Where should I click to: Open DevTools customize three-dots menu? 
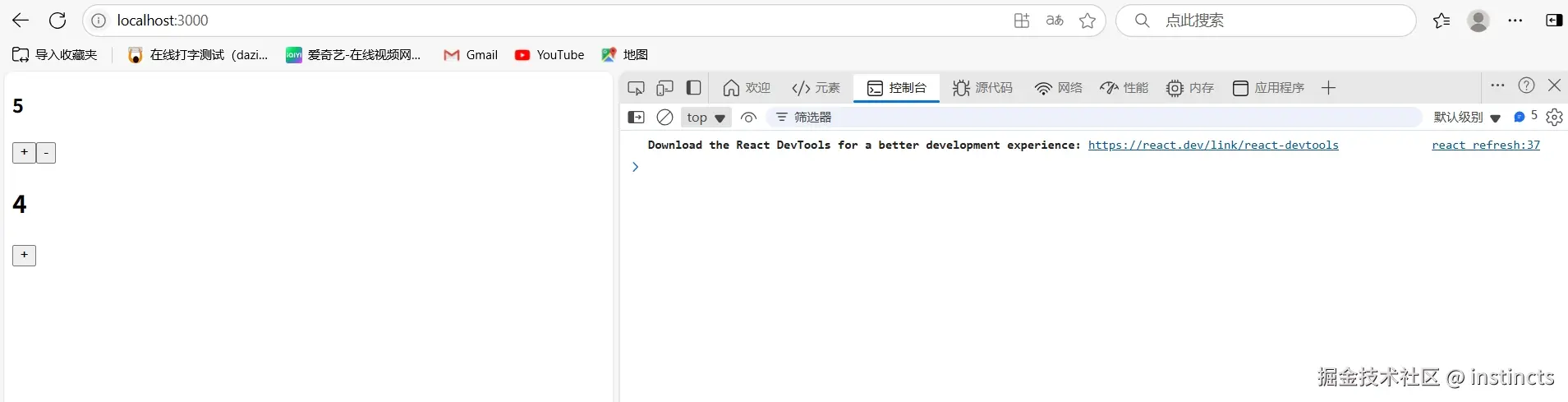click(x=1497, y=85)
